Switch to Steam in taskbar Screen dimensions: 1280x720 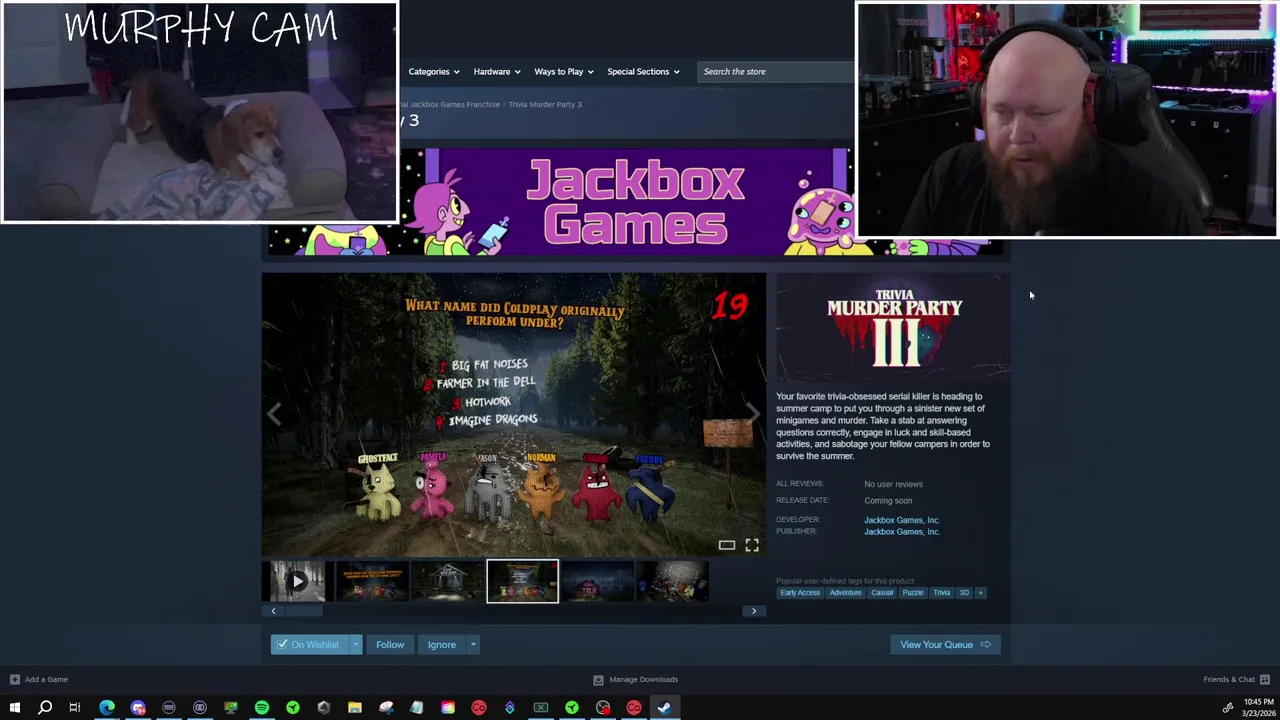coord(665,708)
